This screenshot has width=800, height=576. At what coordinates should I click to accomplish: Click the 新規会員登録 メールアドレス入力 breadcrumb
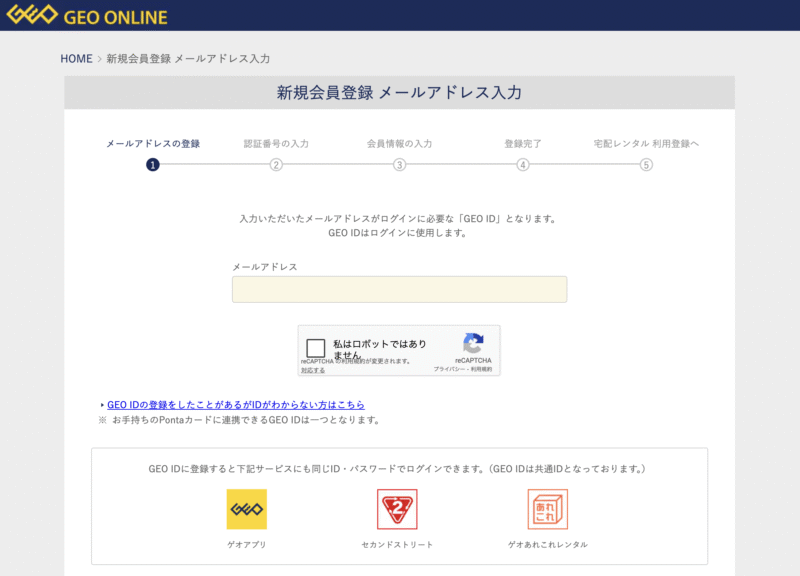[185, 58]
